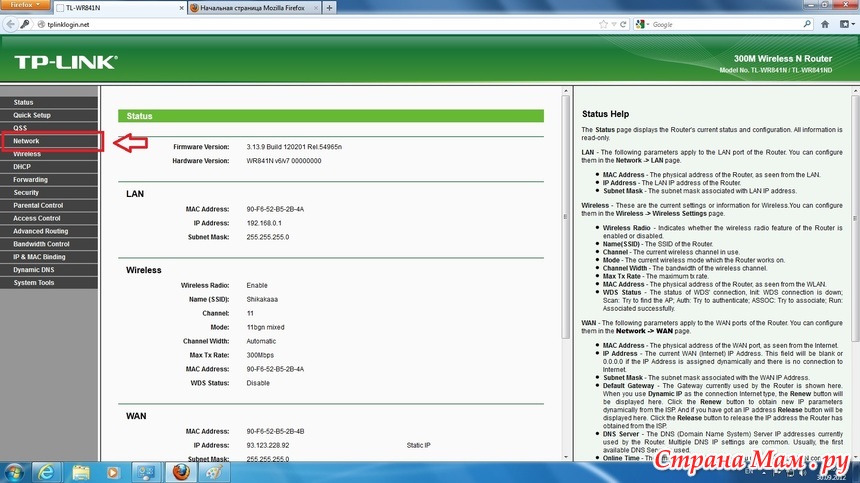Open a new tab with the plus button
860x483 pixels.
point(329,8)
